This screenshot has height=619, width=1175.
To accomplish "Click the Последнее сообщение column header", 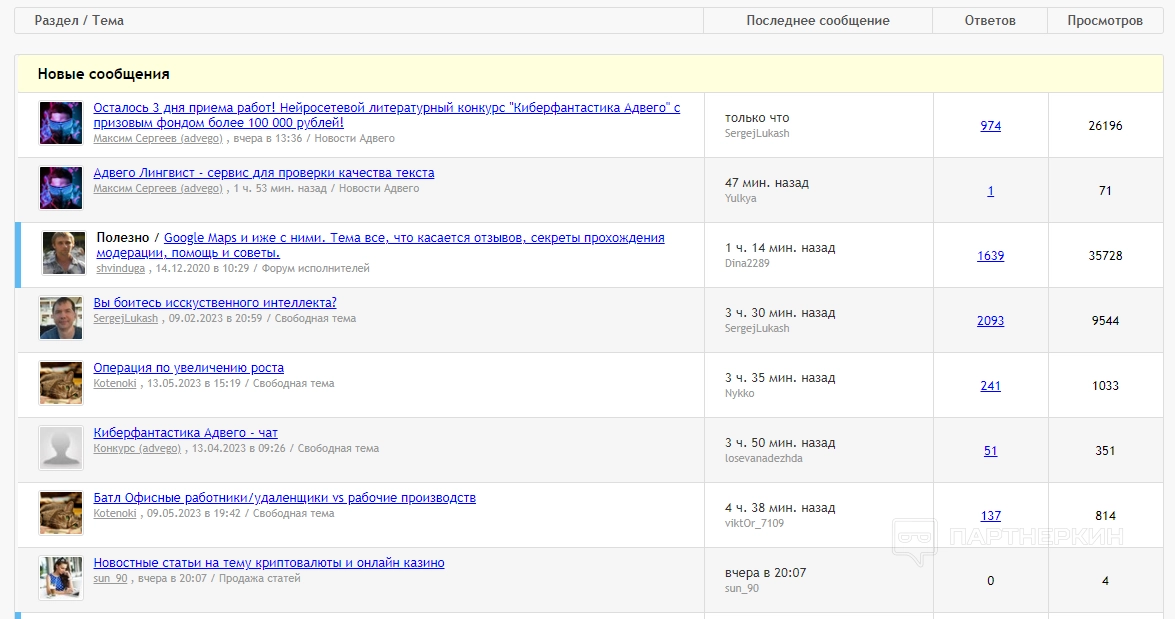I will coord(817,21).
